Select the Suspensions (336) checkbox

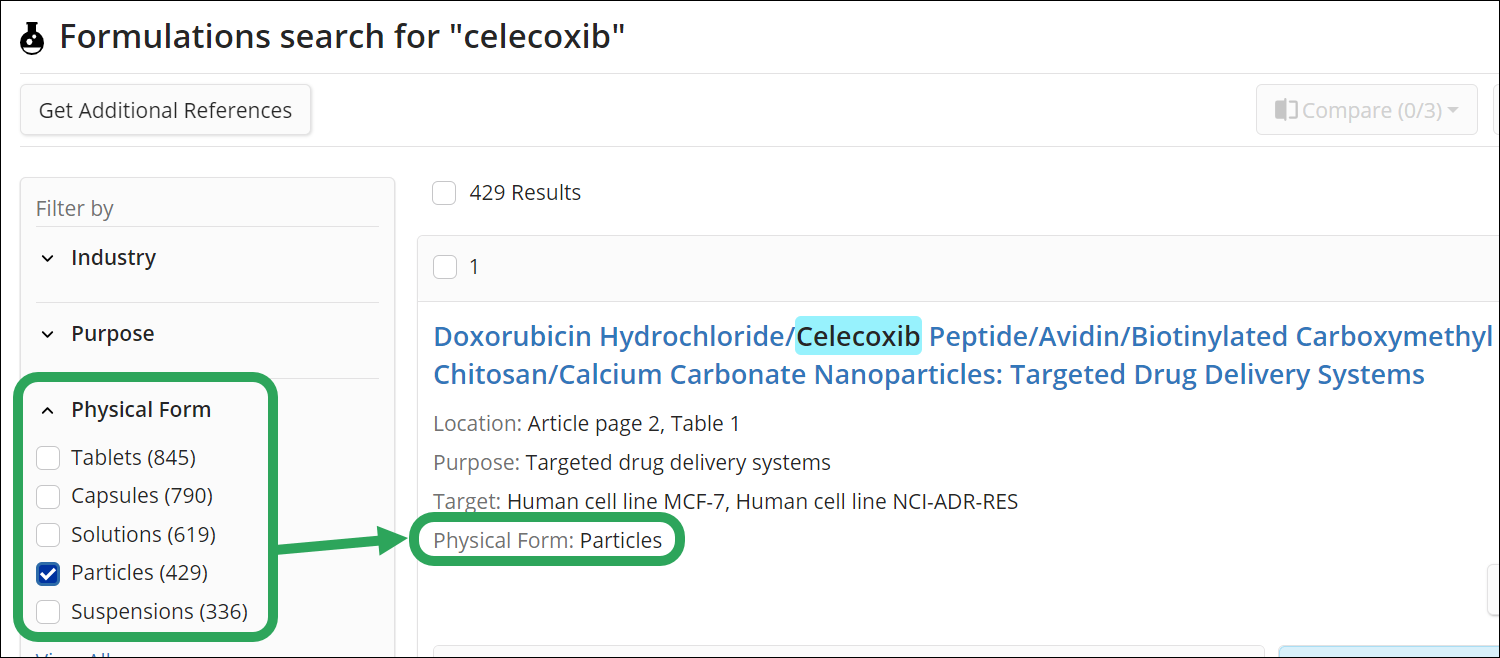[48, 611]
